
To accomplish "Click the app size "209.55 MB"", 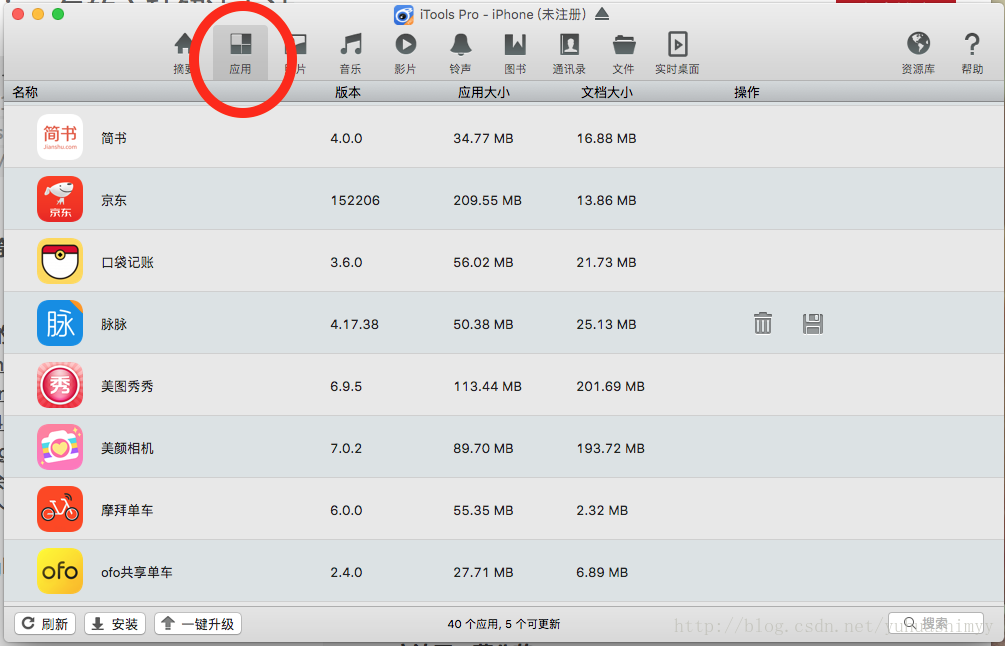I will [x=488, y=201].
